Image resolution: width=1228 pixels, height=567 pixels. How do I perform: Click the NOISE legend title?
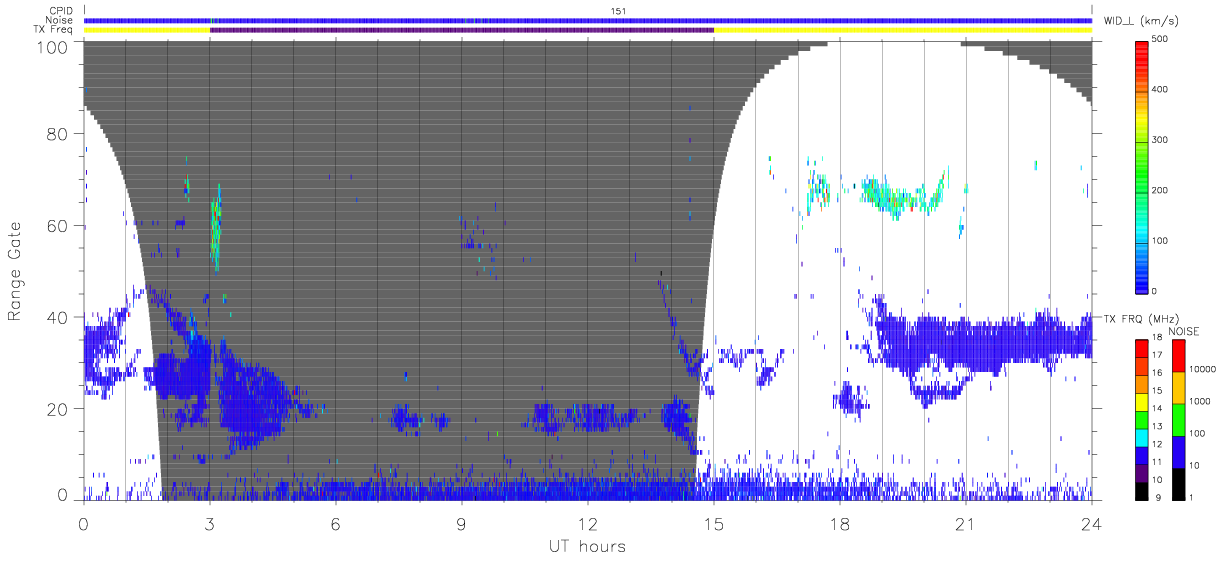coord(1184,331)
